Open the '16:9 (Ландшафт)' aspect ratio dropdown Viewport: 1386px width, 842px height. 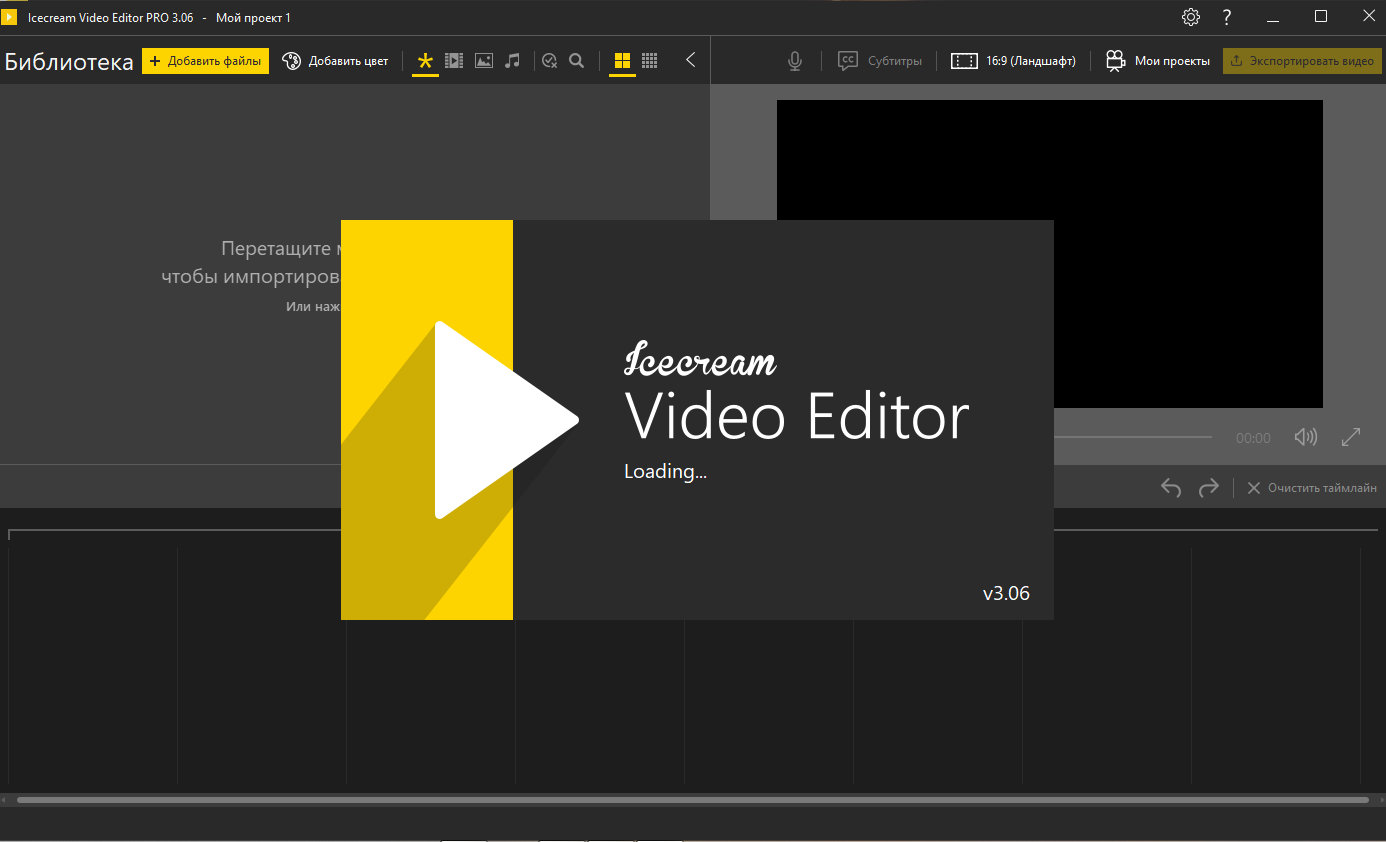(x=1013, y=61)
